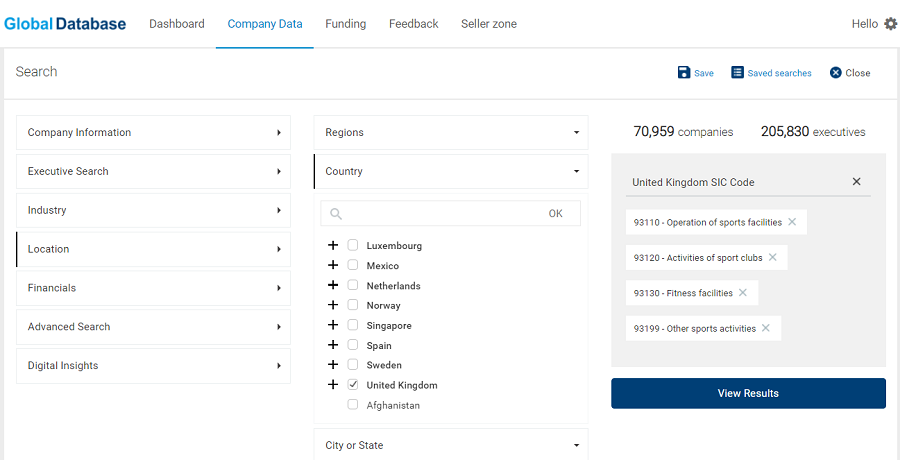This screenshot has width=900, height=460.
Task: Open the Dashboard tab
Action: click(177, 24)
